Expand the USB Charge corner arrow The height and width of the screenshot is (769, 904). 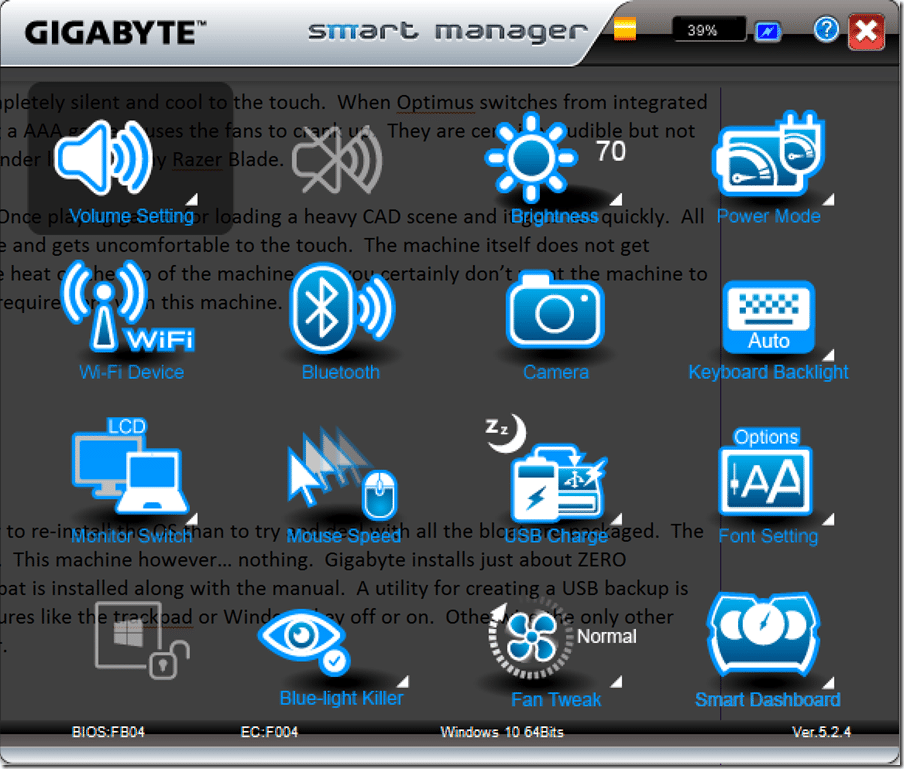coord(616,518)
